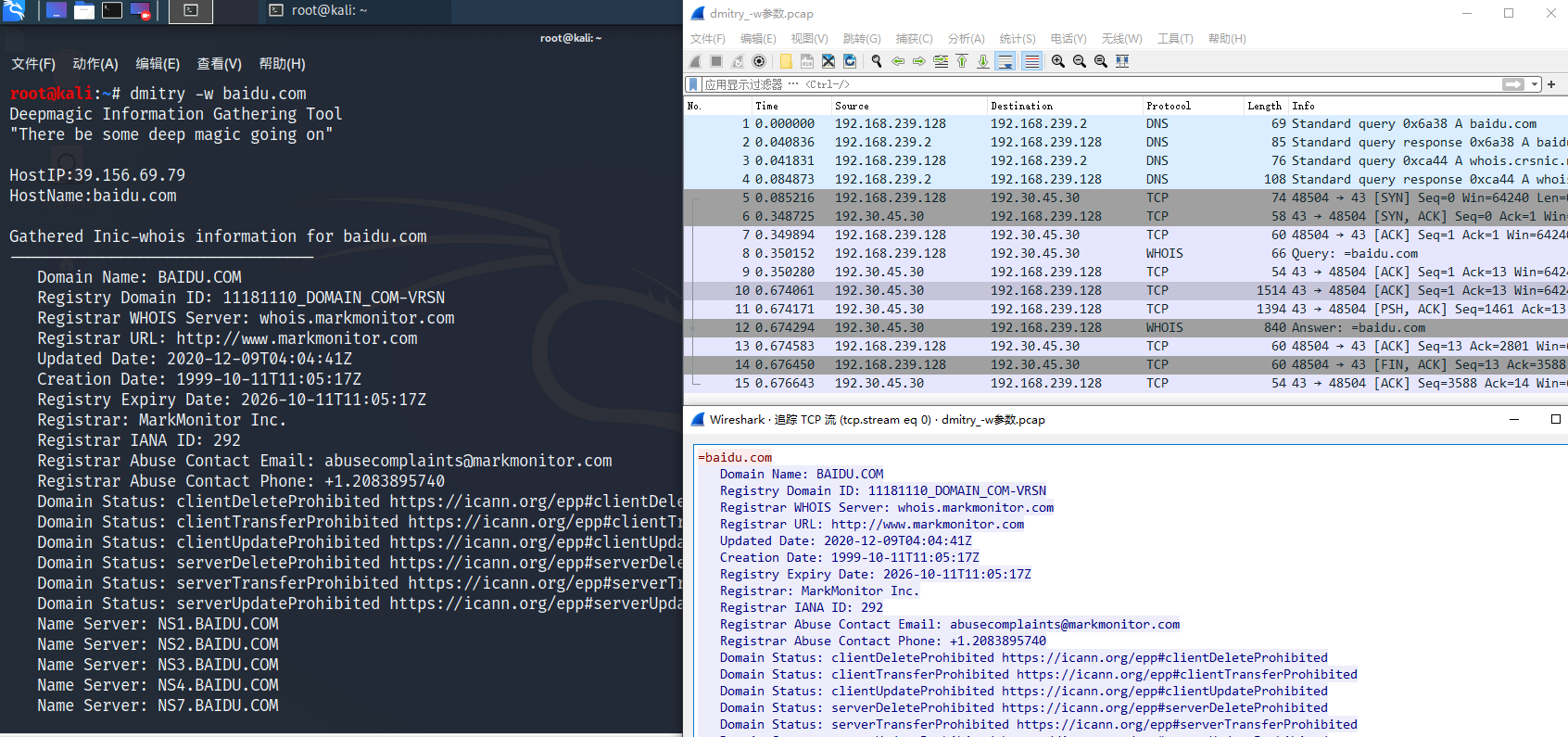Sort by Protocol column header

1192,106
